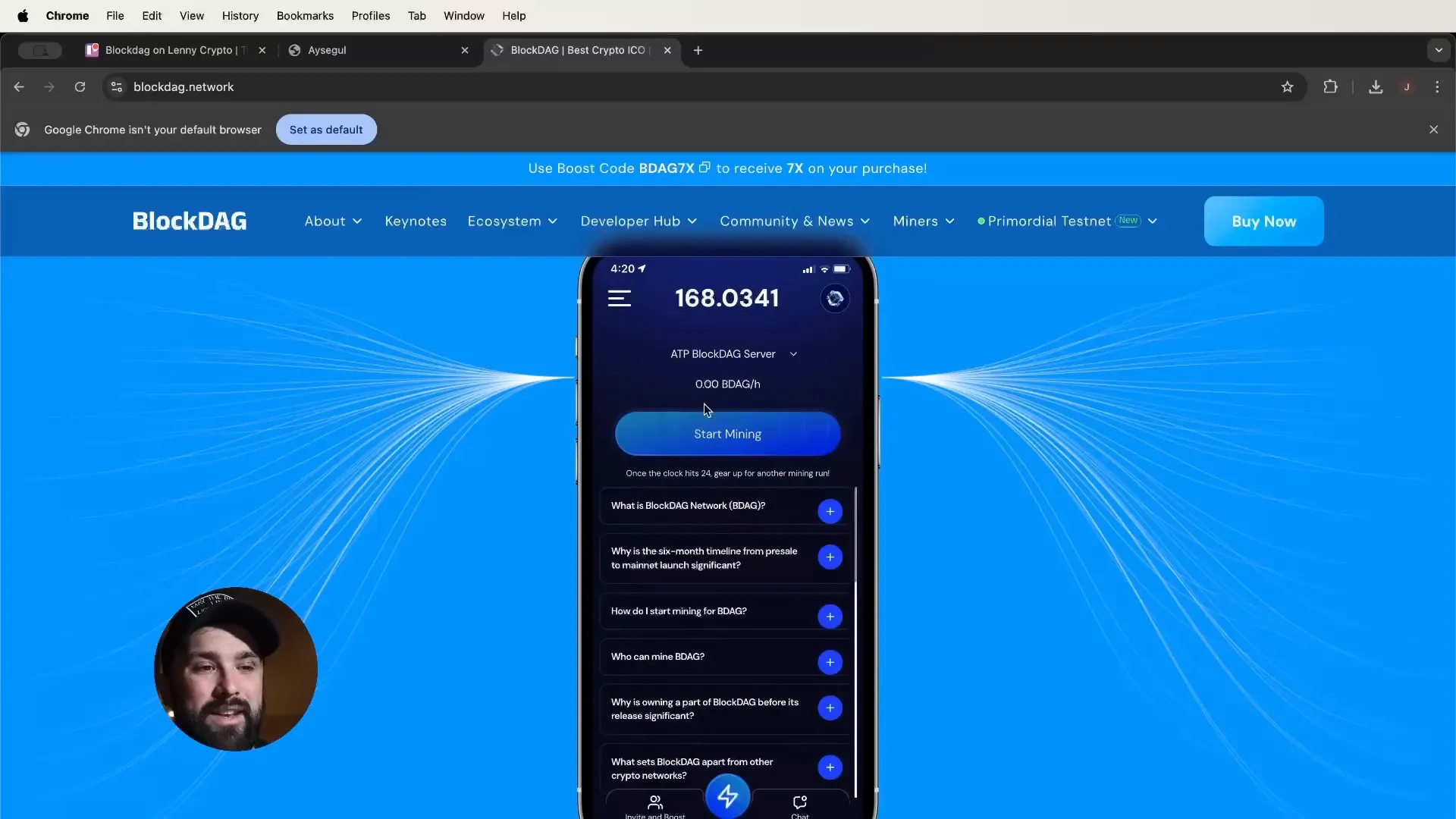Click the 168.0341 balance value
The image size is (1456, 819).
pos(727,298)
